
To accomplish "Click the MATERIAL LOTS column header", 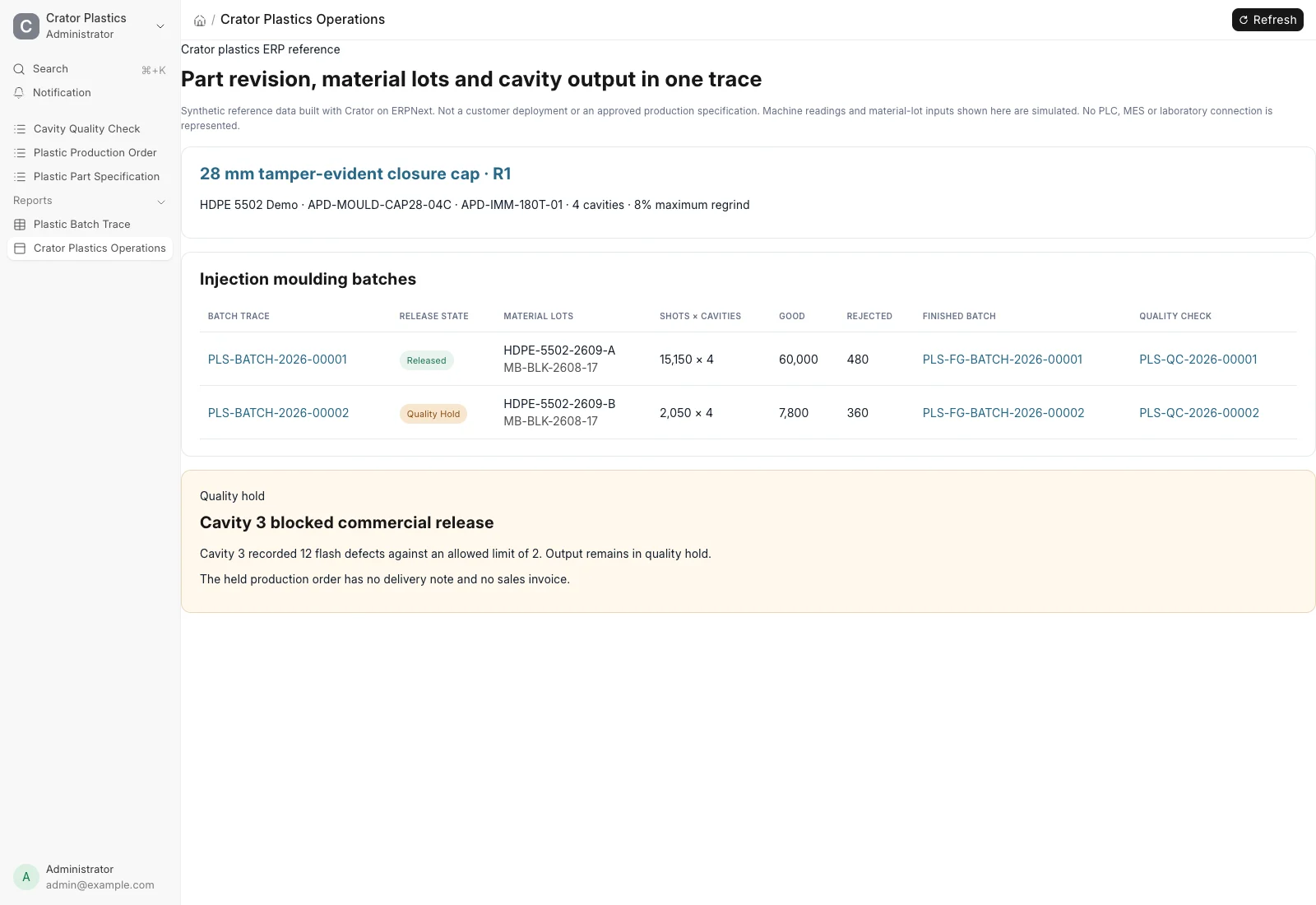I will 538,316.
